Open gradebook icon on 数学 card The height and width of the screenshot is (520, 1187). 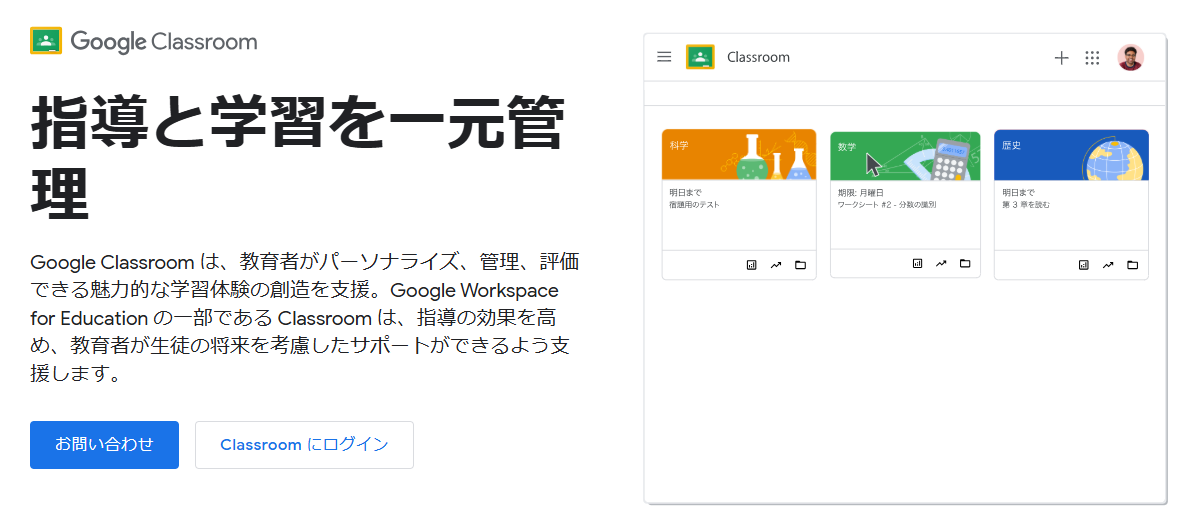click(x=917, y=263)
